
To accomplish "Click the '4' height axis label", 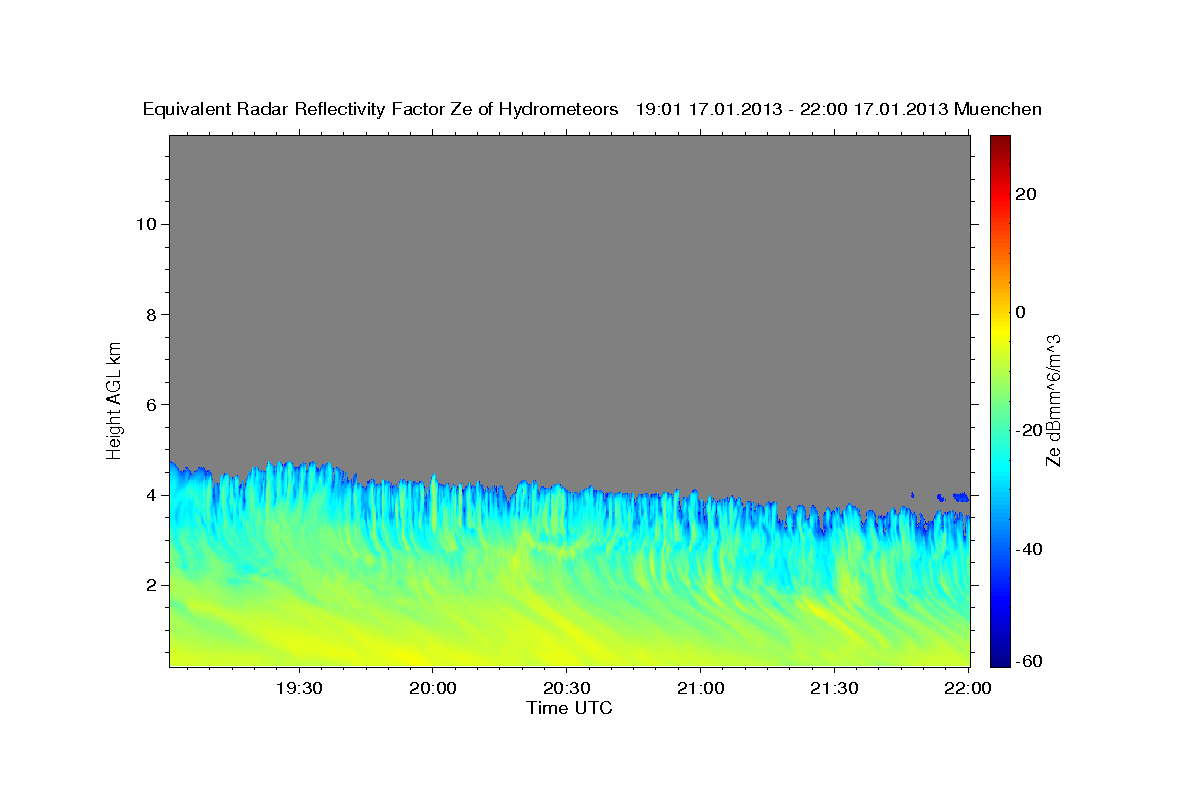I will (150, 495).
